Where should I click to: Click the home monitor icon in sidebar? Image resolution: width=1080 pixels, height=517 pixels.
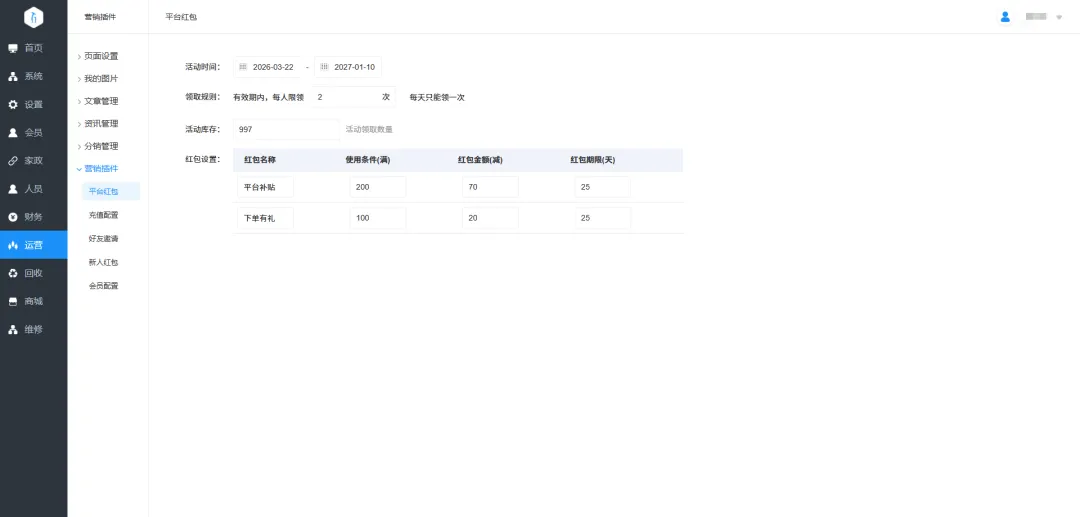pyautogui.click(x=13, y=48)
